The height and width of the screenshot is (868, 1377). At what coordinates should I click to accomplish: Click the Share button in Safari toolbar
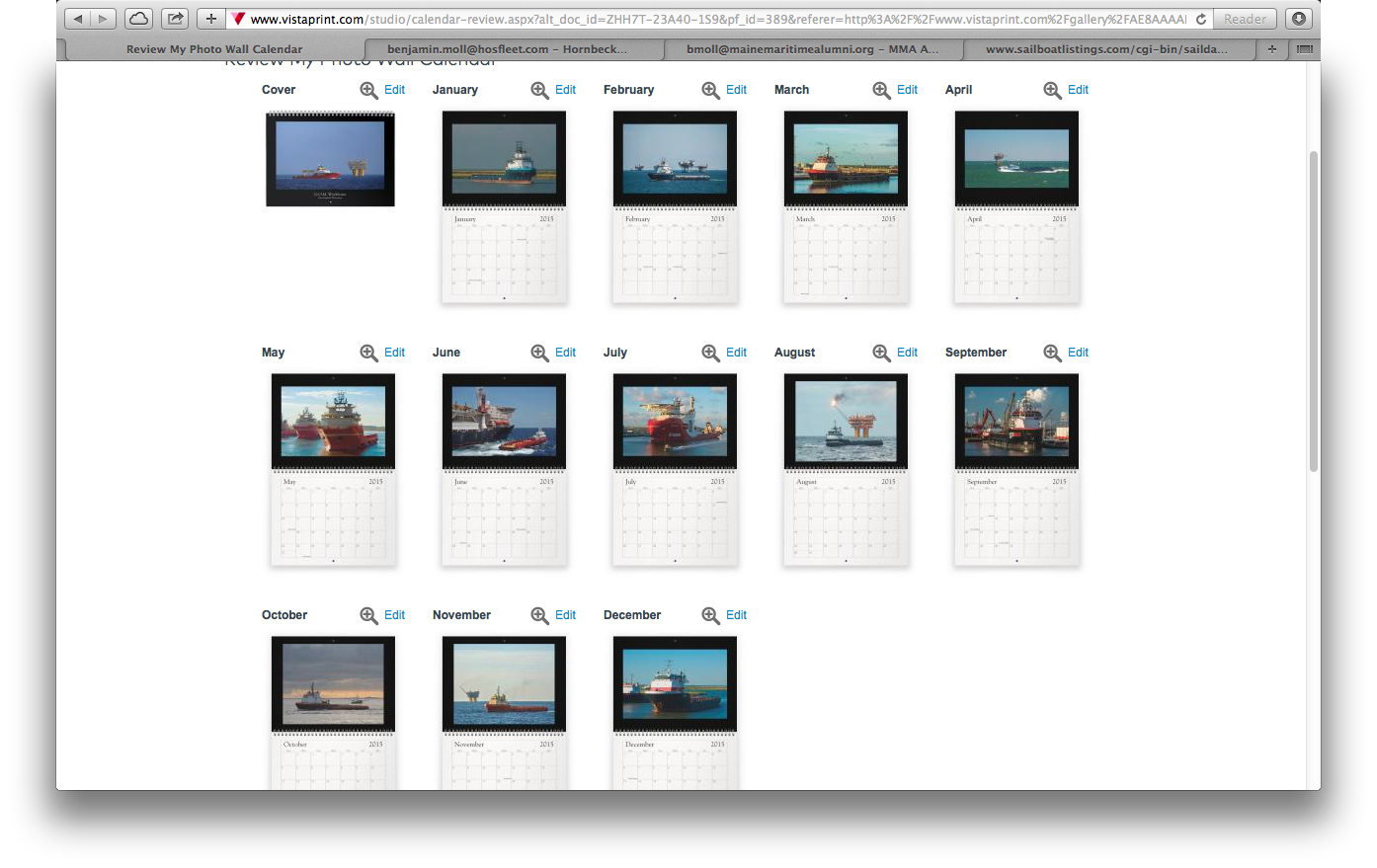click(175, 19)
